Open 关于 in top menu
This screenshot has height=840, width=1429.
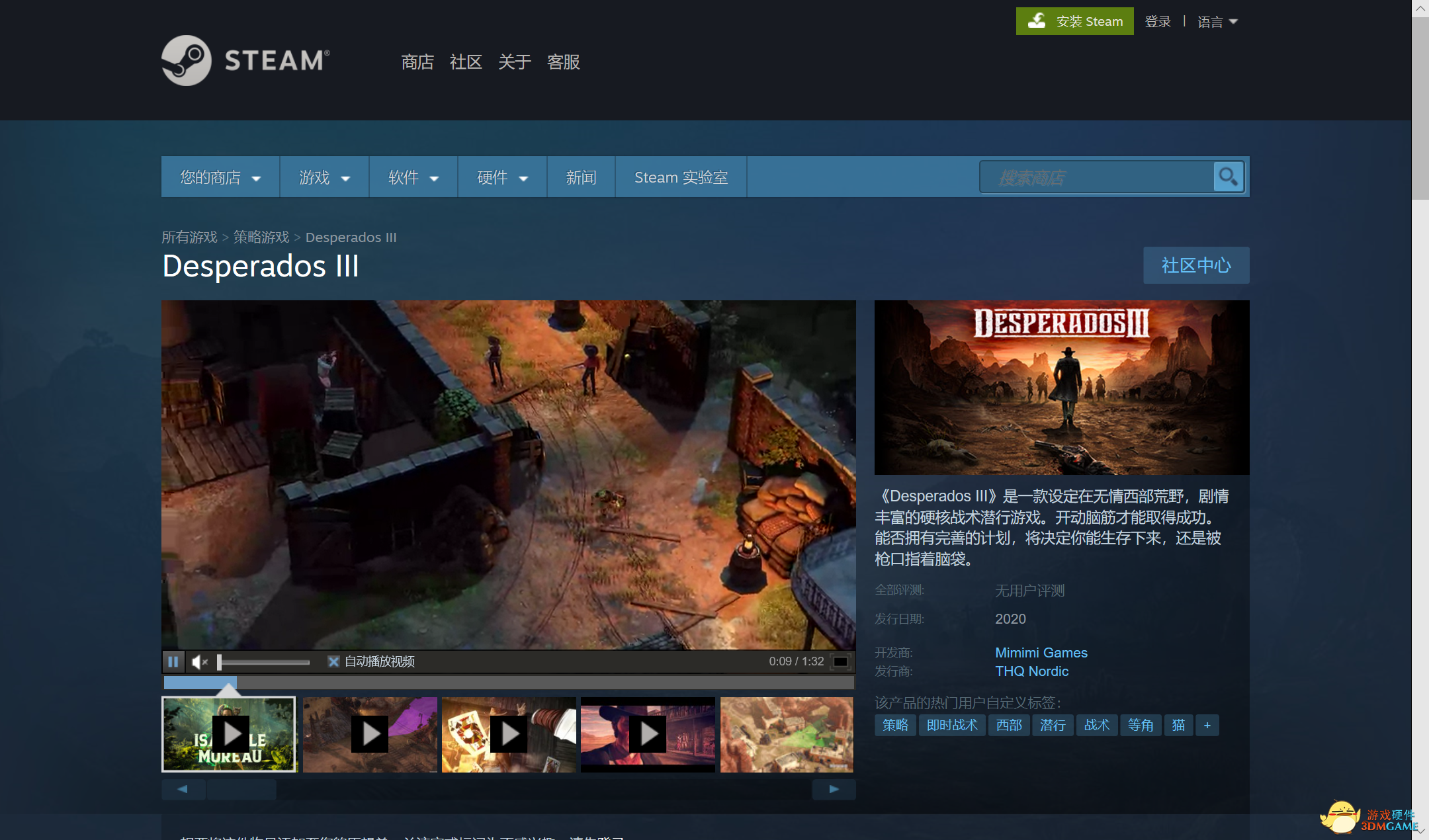point(515,62)
